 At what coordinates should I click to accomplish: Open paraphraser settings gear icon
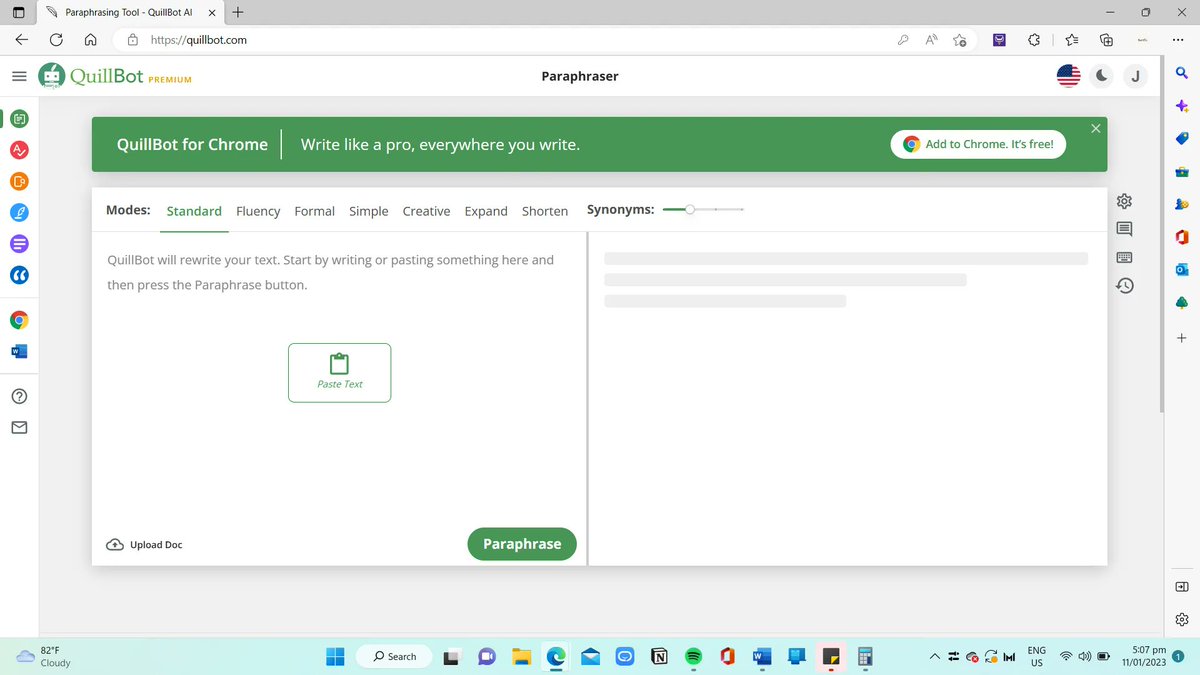tap(1124, 201)
